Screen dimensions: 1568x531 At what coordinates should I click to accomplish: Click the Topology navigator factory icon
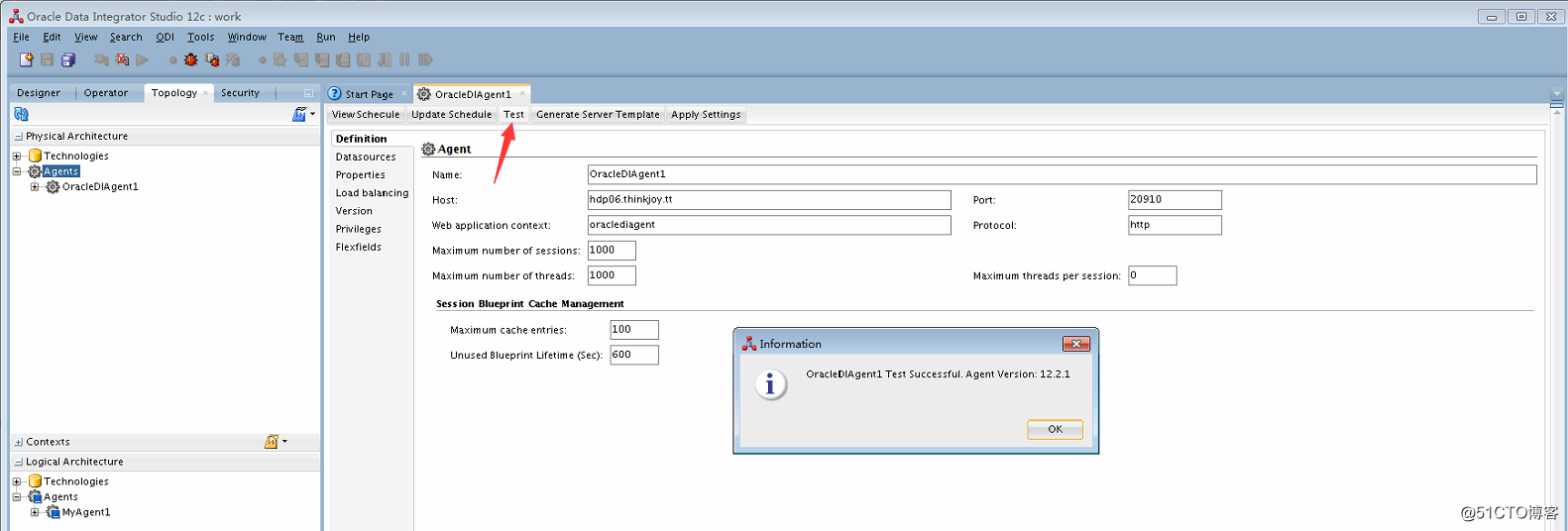tap(299, 114)
